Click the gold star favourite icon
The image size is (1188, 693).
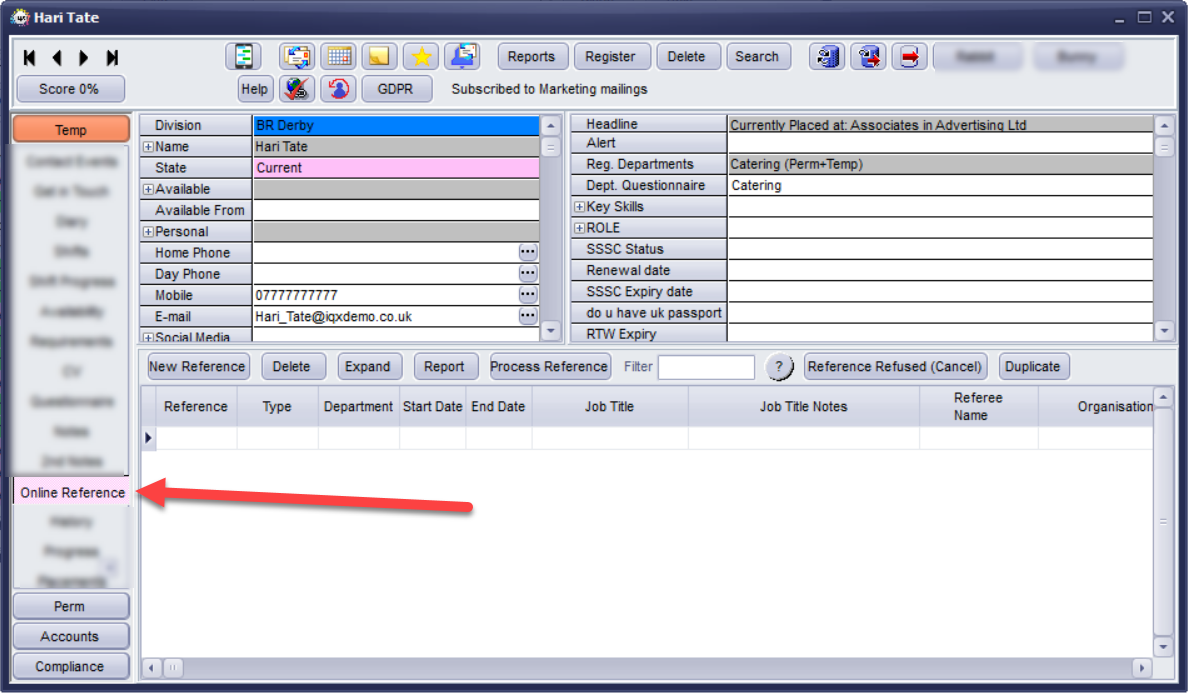click(421, 57)
